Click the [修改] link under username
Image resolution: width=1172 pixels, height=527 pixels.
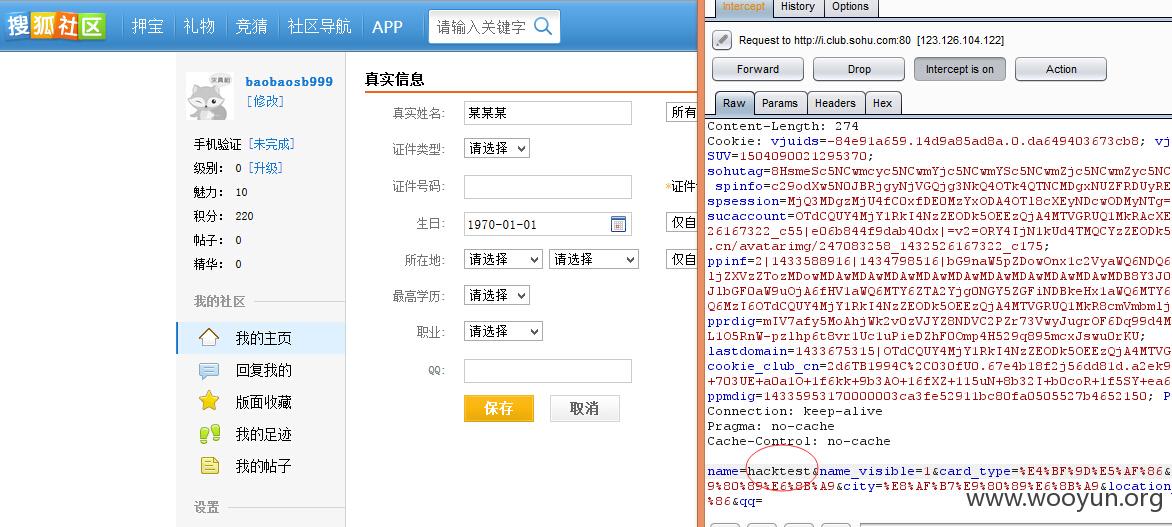[x=265, y=101]
